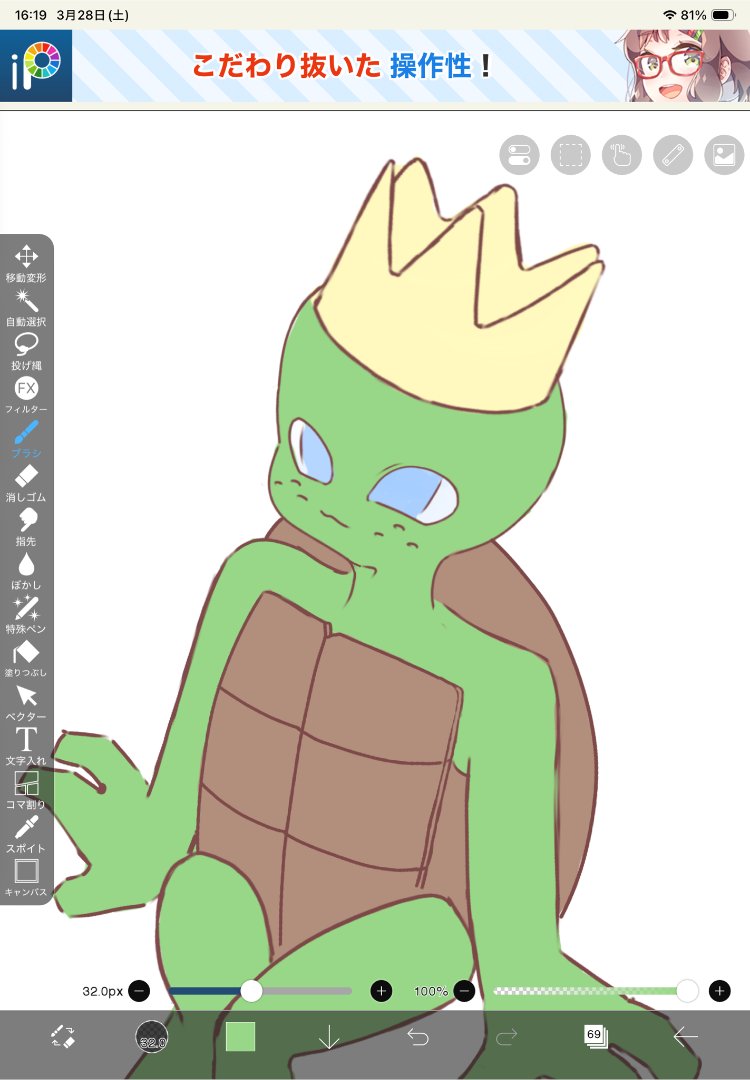The height and width of the screenshot is (1080, 750).
Task: Open the layers panel showing 69
Action: (x=595, y=1036)
